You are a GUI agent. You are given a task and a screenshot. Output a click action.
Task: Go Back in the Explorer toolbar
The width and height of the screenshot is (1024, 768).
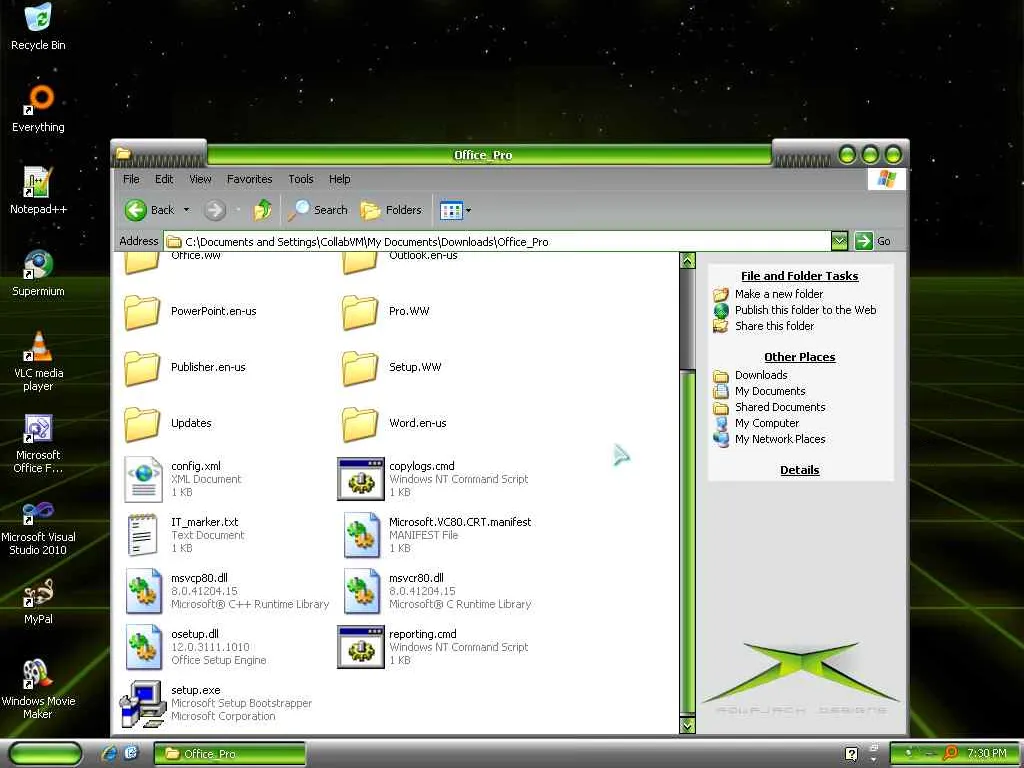point(150,210)
